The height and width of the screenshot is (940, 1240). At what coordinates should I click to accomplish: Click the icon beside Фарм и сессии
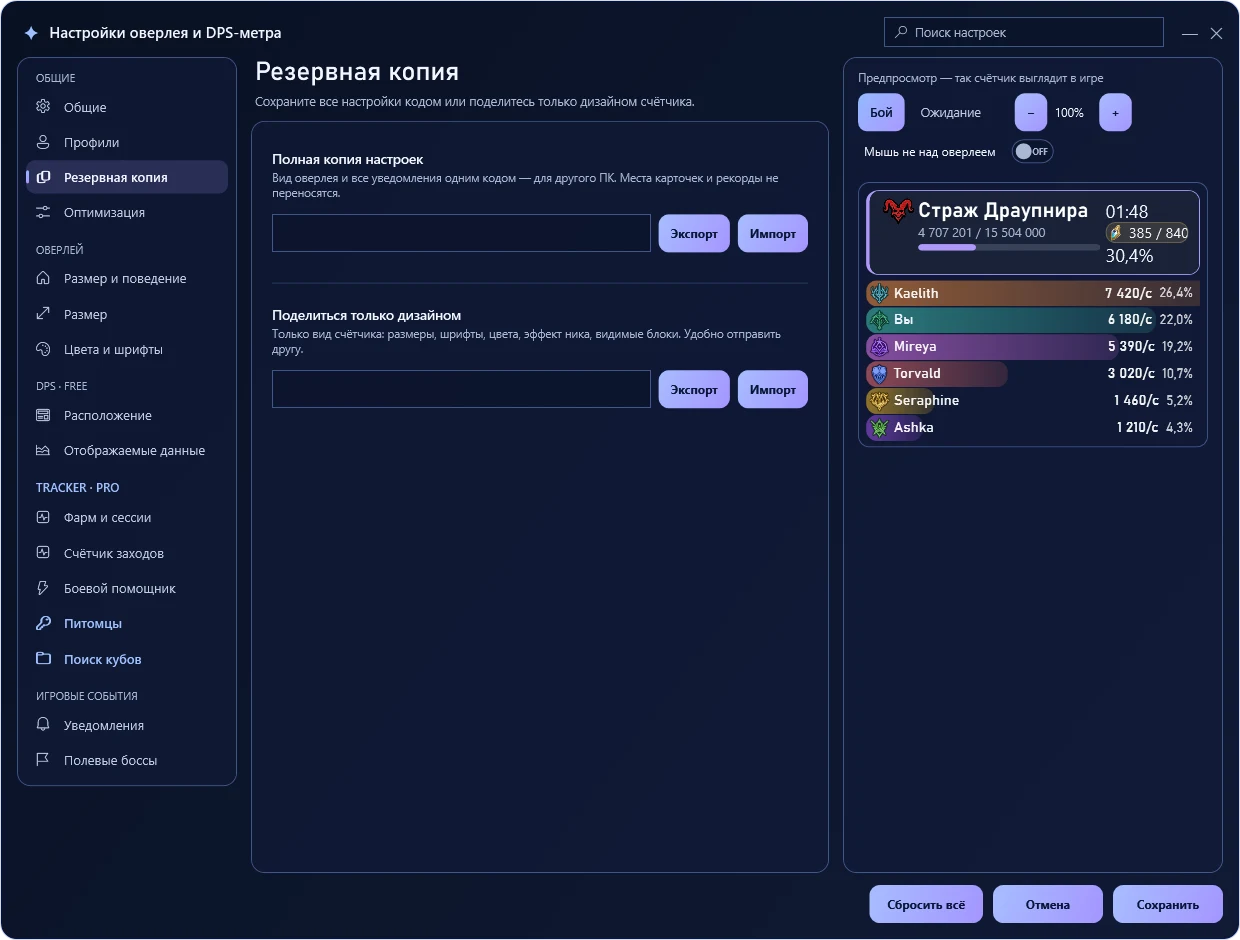coord(43,517)
